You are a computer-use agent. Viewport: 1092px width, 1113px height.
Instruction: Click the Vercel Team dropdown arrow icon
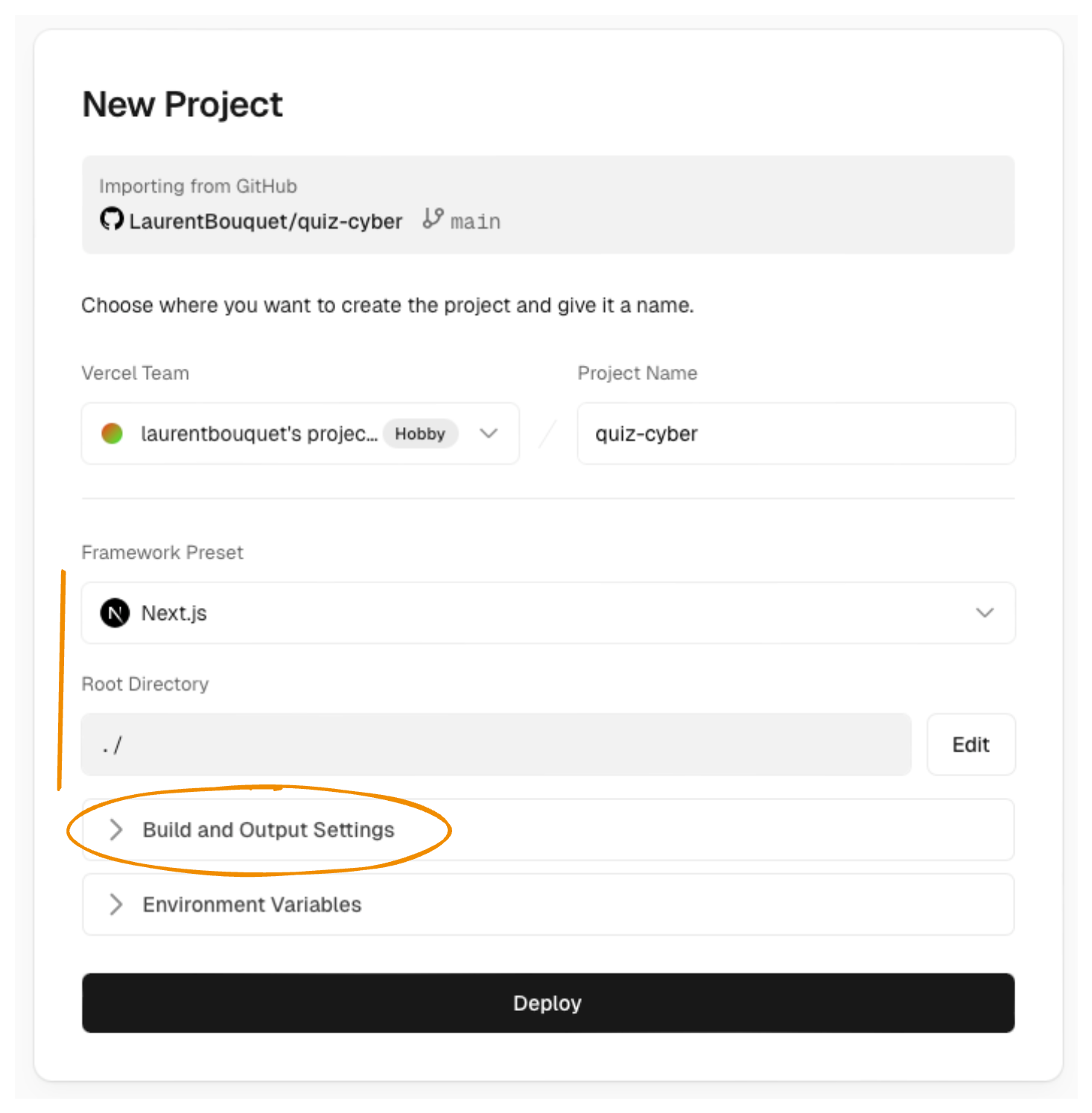pos(489,434)
